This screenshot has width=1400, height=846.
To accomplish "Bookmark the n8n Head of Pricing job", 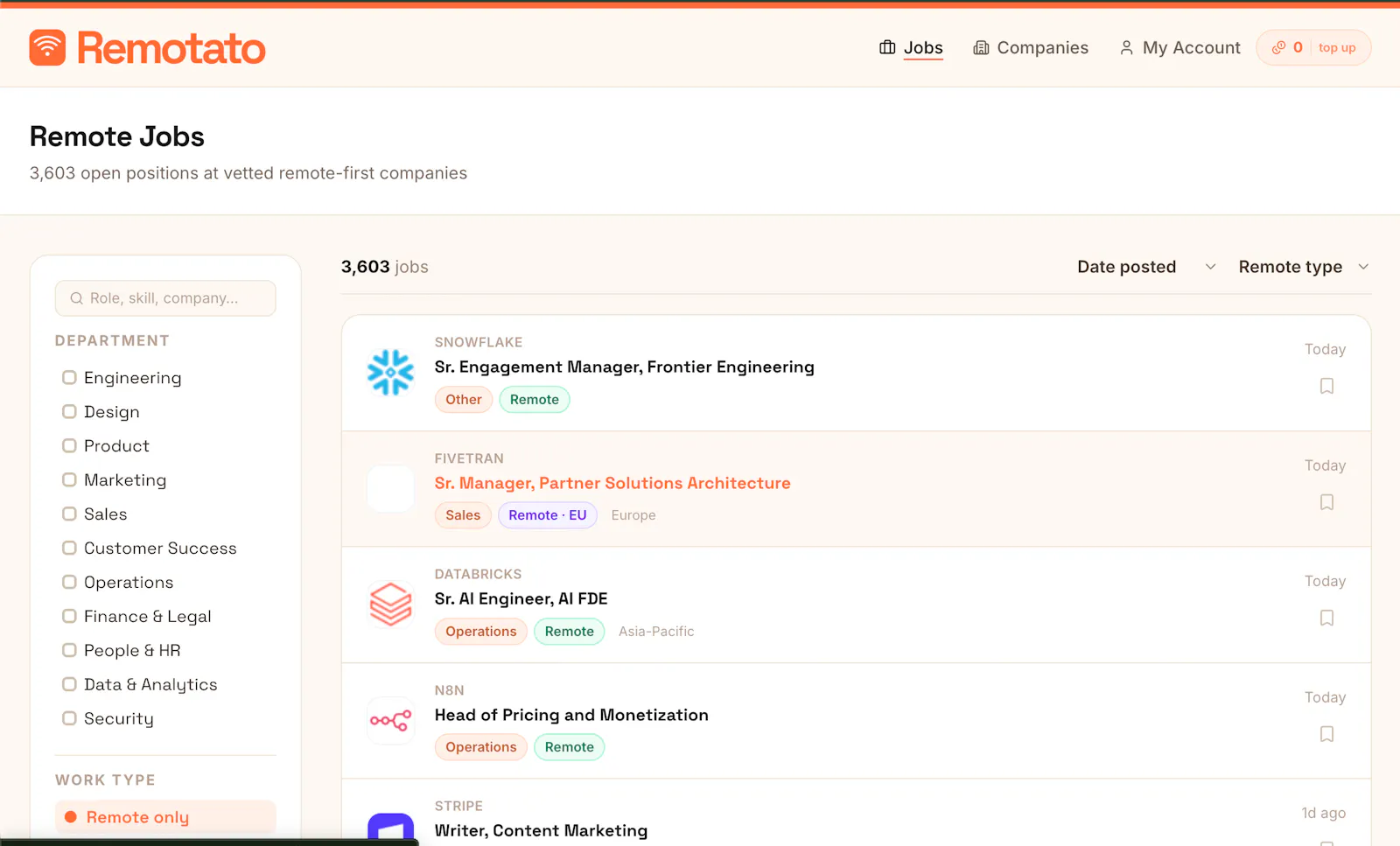I will (x=1326, y=734).
